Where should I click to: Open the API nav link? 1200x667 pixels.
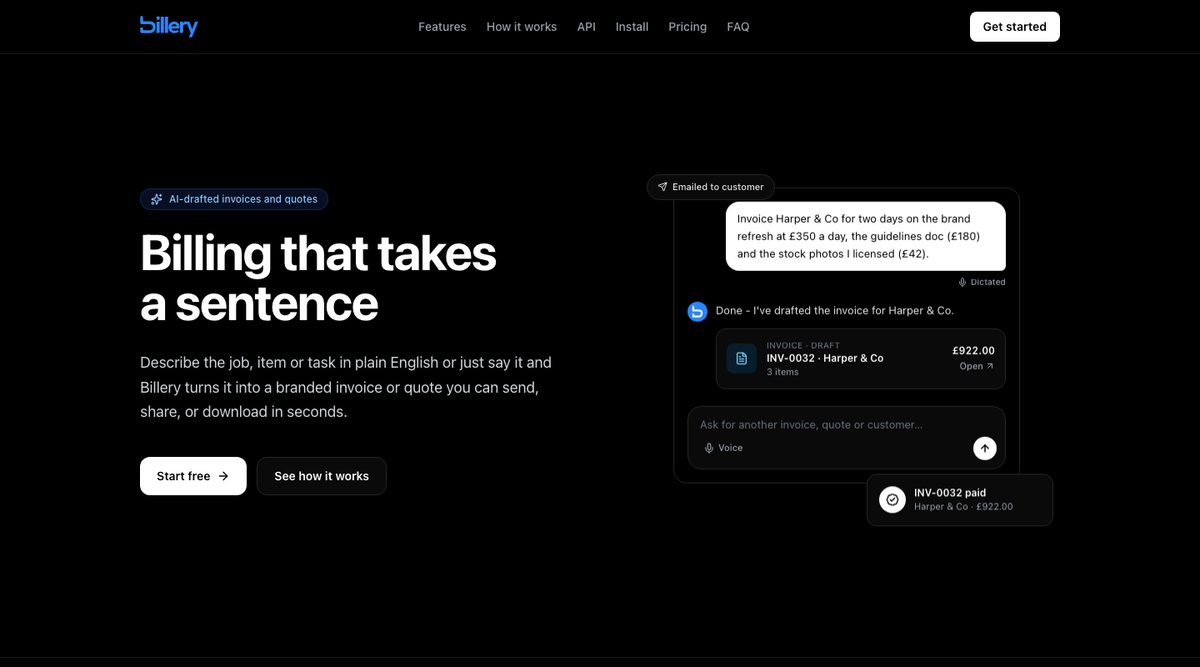tap(586, 27)
